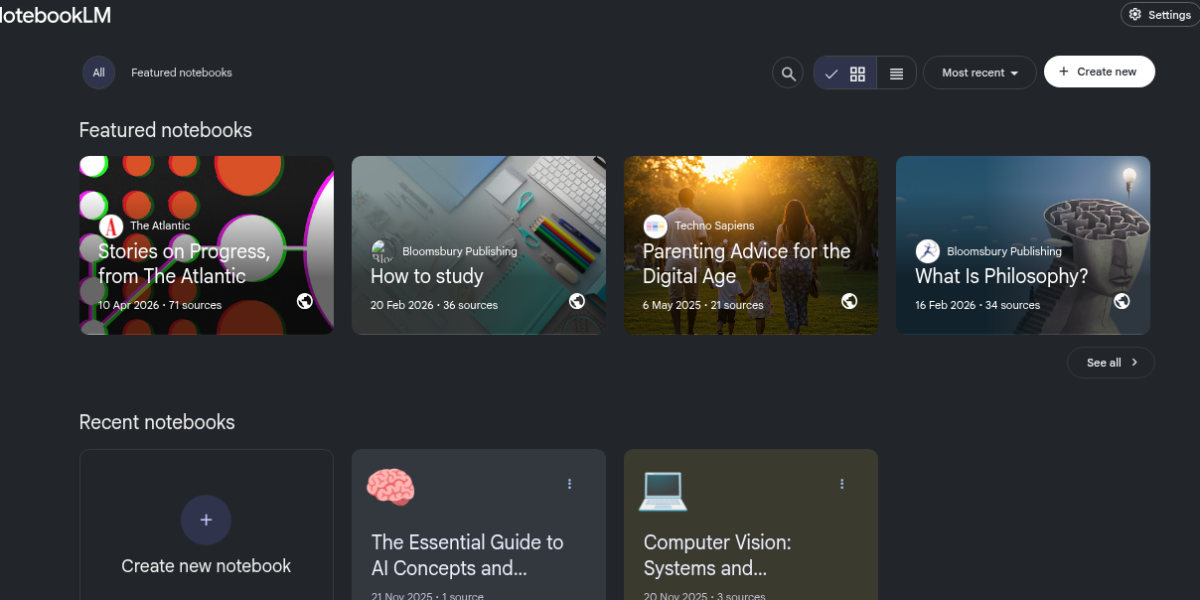Viewport: 1200px width, 600px height.
Task: Click 'The Atlantic' publisher name
Action: (160, 226)
